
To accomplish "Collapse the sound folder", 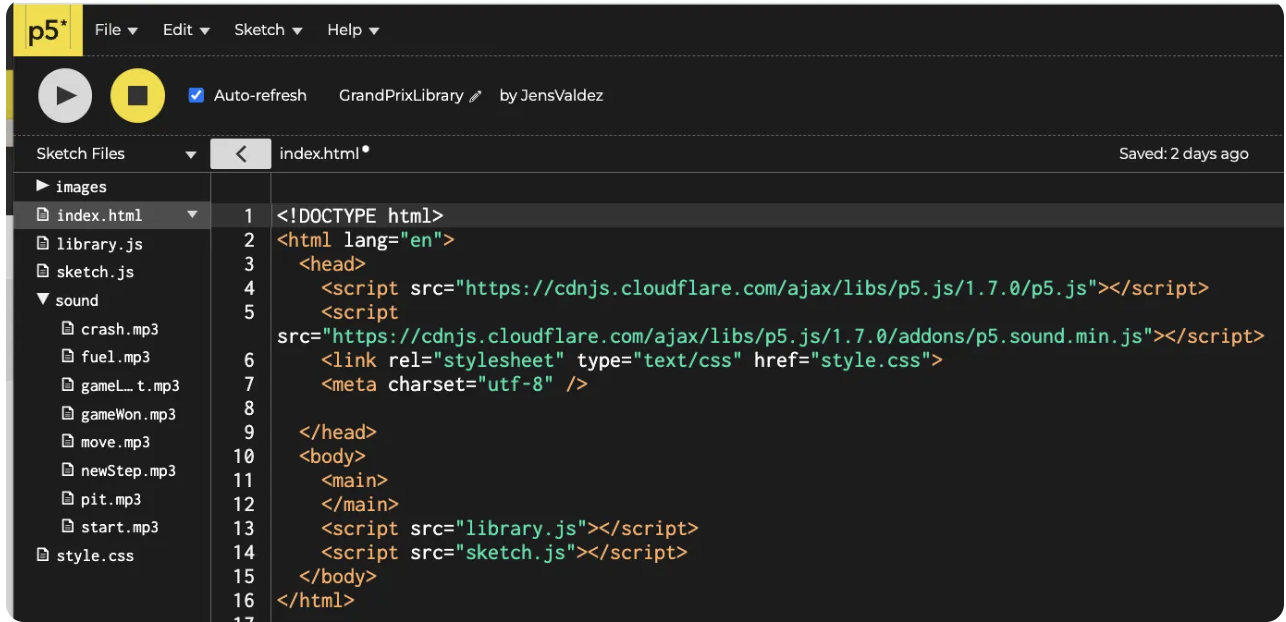I will click(42, 300).
